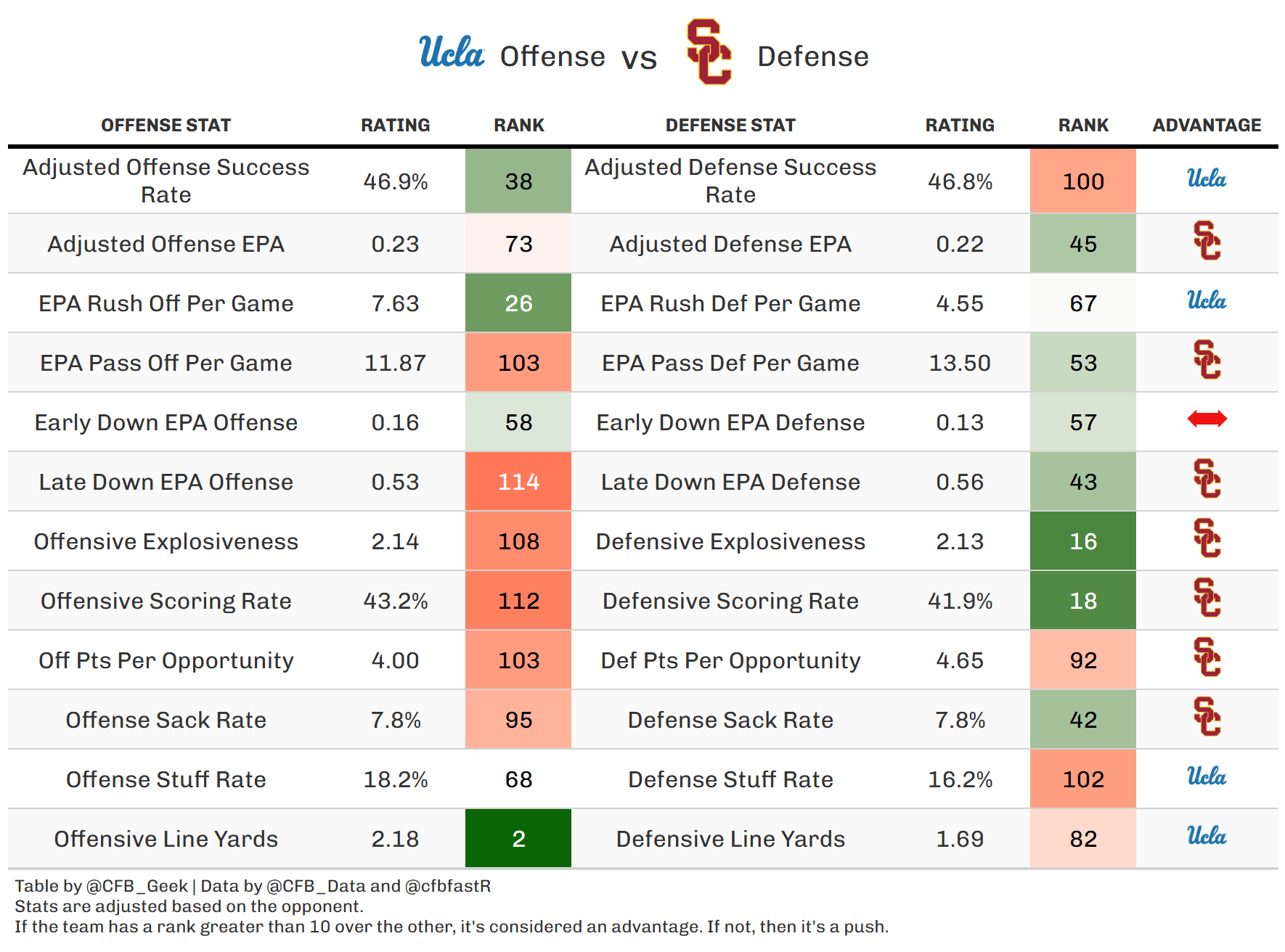Image resolution: width=1285 pixels, height=952 pixels.
Task: Click the green rank 16 defense cell
Action: click(x=1082, y=541)
